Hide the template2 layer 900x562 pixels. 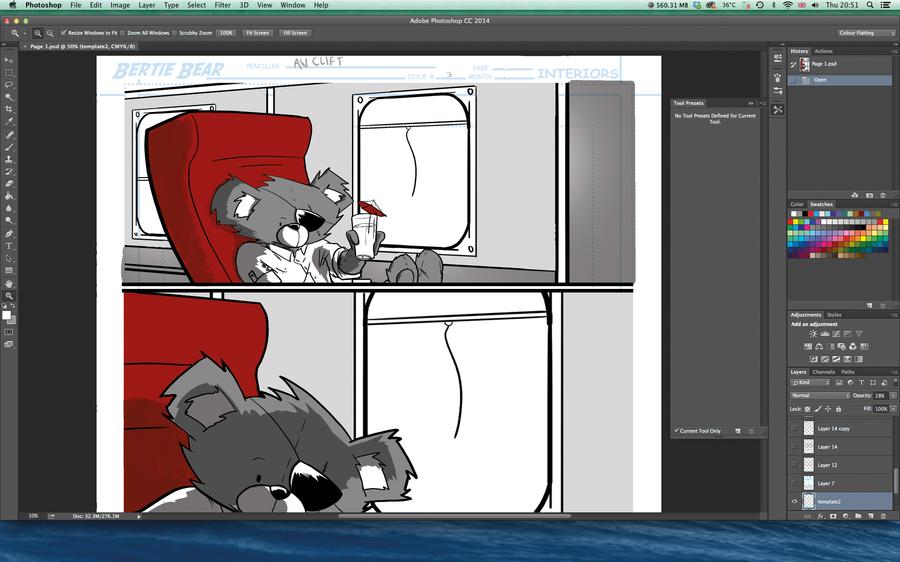794,501
